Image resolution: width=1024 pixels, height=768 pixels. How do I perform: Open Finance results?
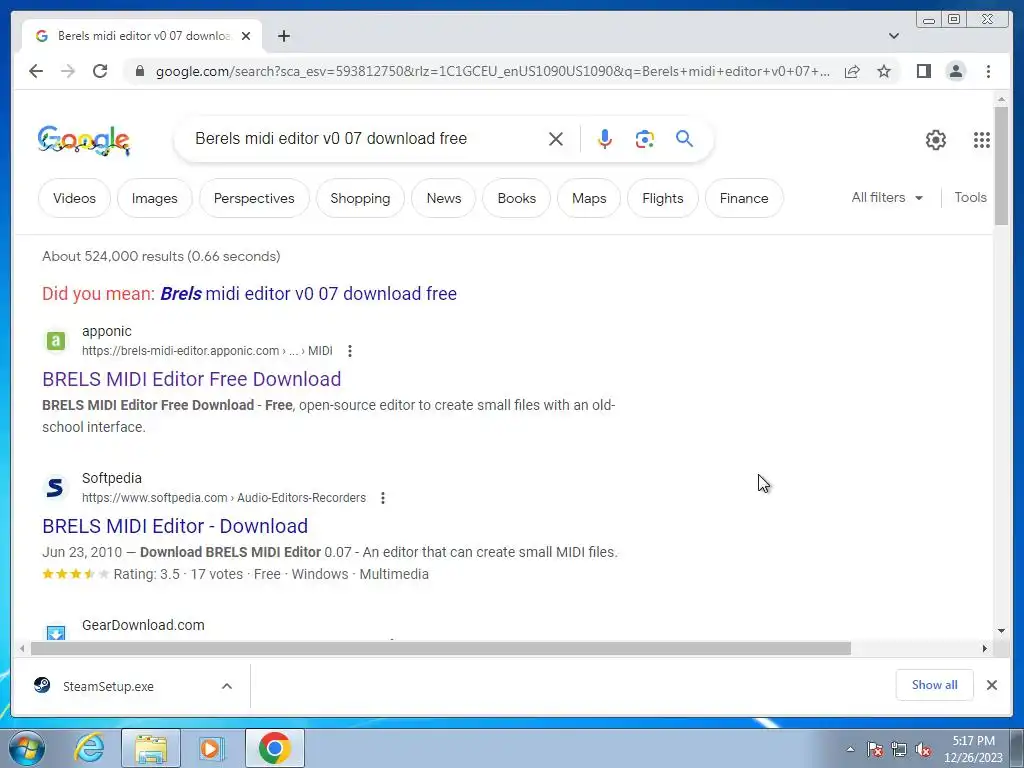pos(744,198)
